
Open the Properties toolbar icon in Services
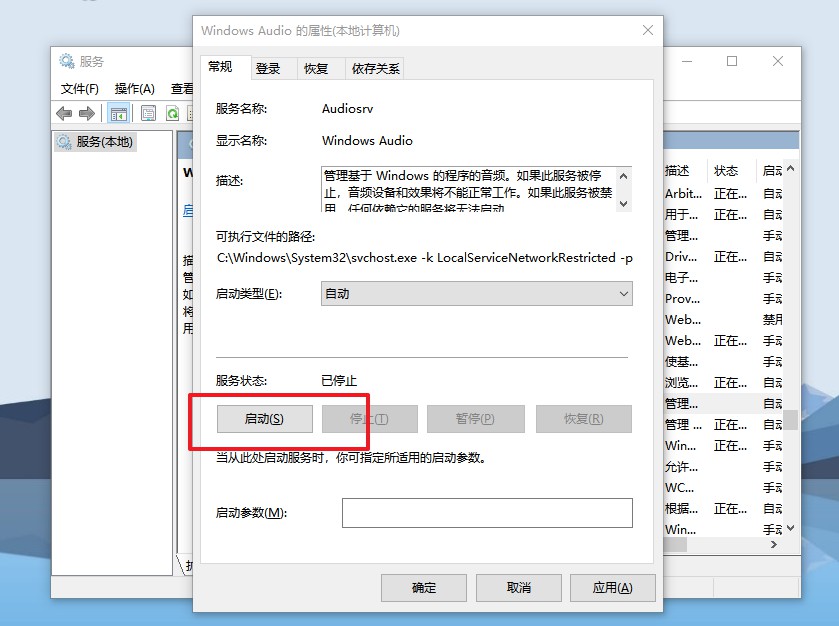(148, 113)
